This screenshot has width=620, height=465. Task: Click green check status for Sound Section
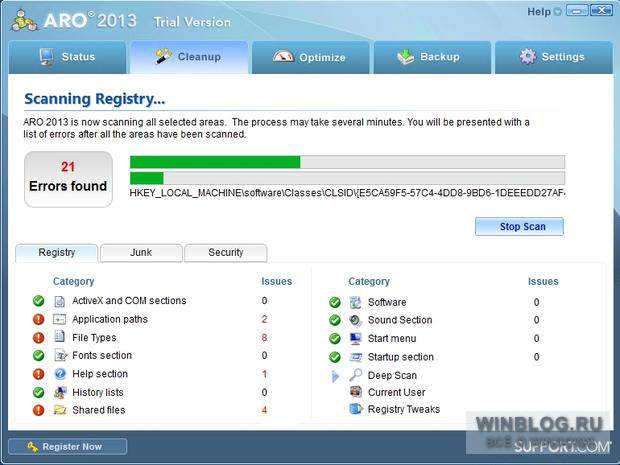[x=335, y=320]
